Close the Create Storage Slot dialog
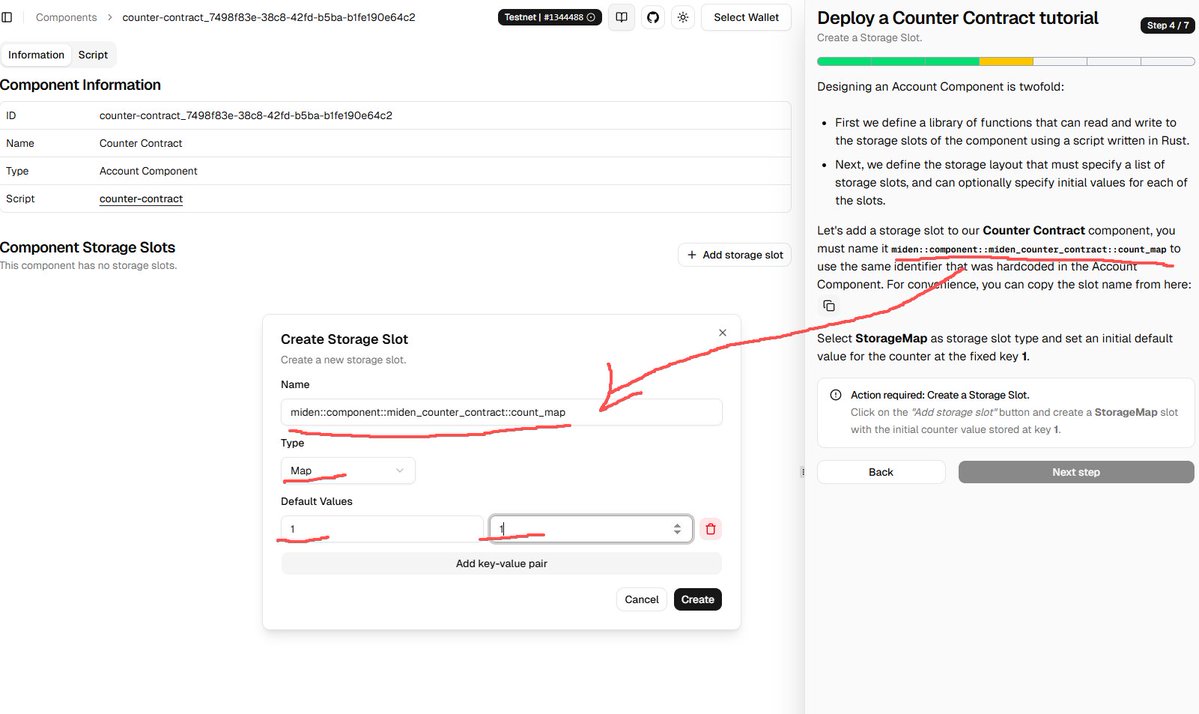Screen dimensions: 1199x714 pyautogui.click(x=723, y=333)
